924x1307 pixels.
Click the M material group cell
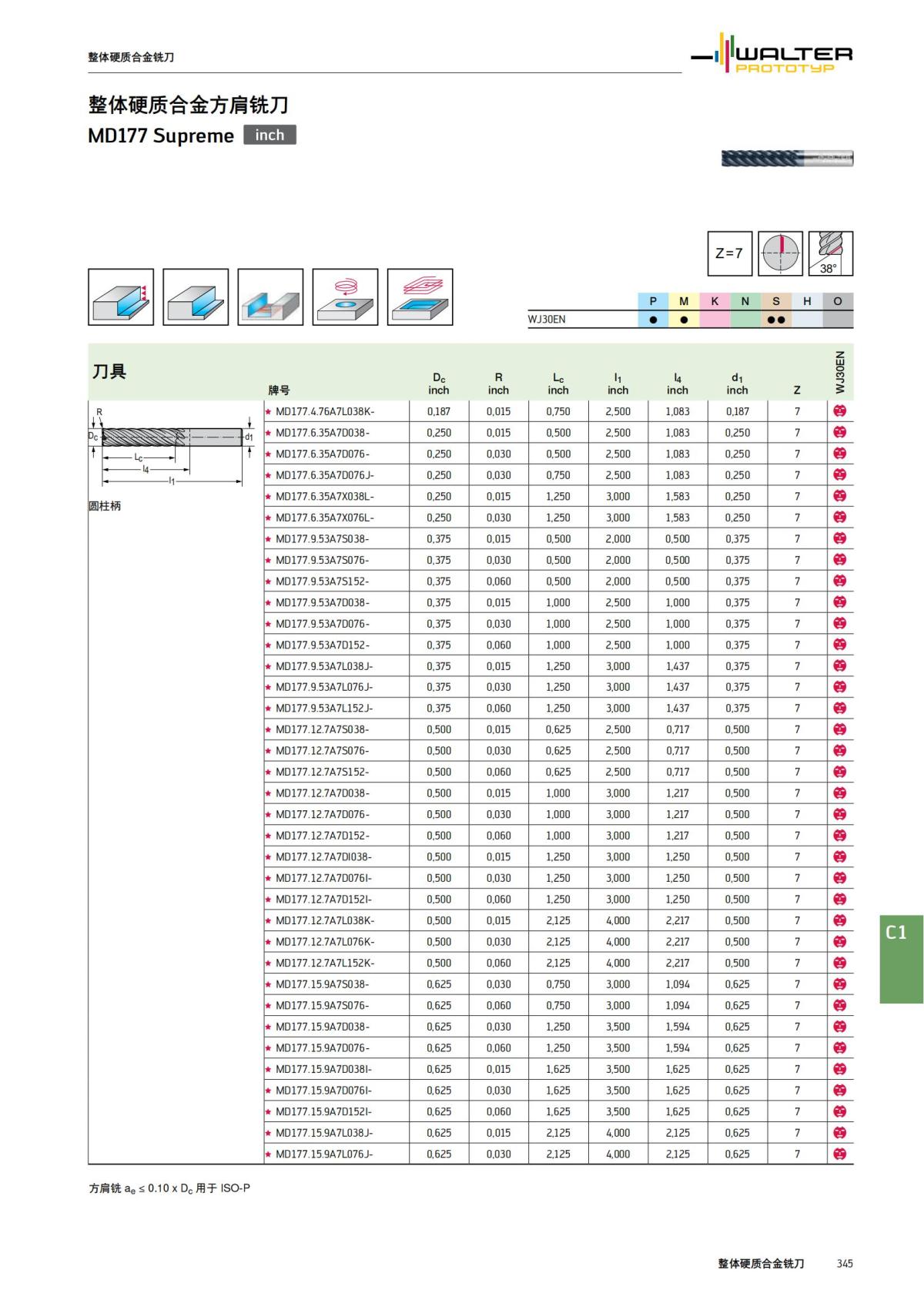point(684,301)
